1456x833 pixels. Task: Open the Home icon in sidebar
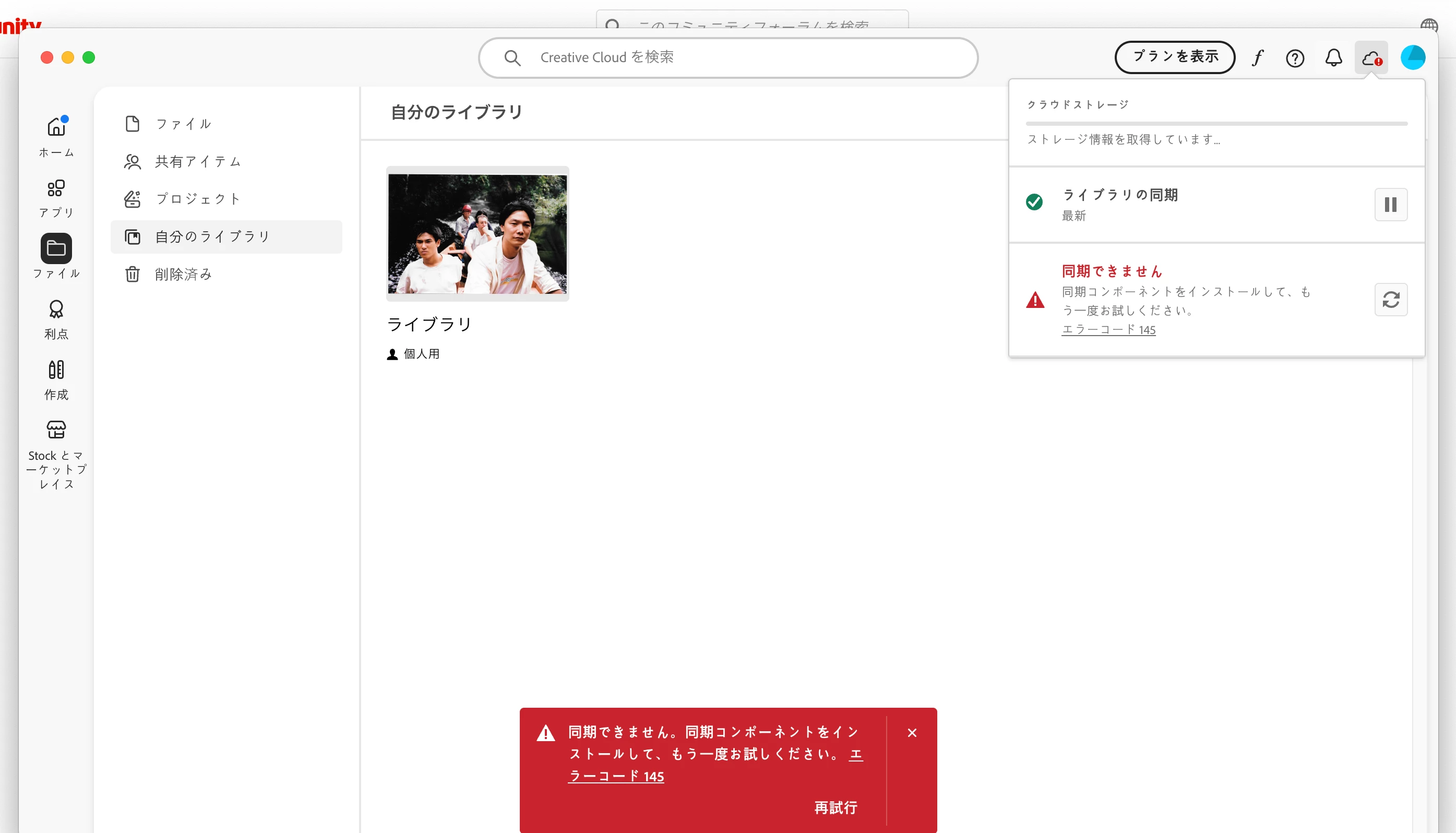tap(56, 127)
